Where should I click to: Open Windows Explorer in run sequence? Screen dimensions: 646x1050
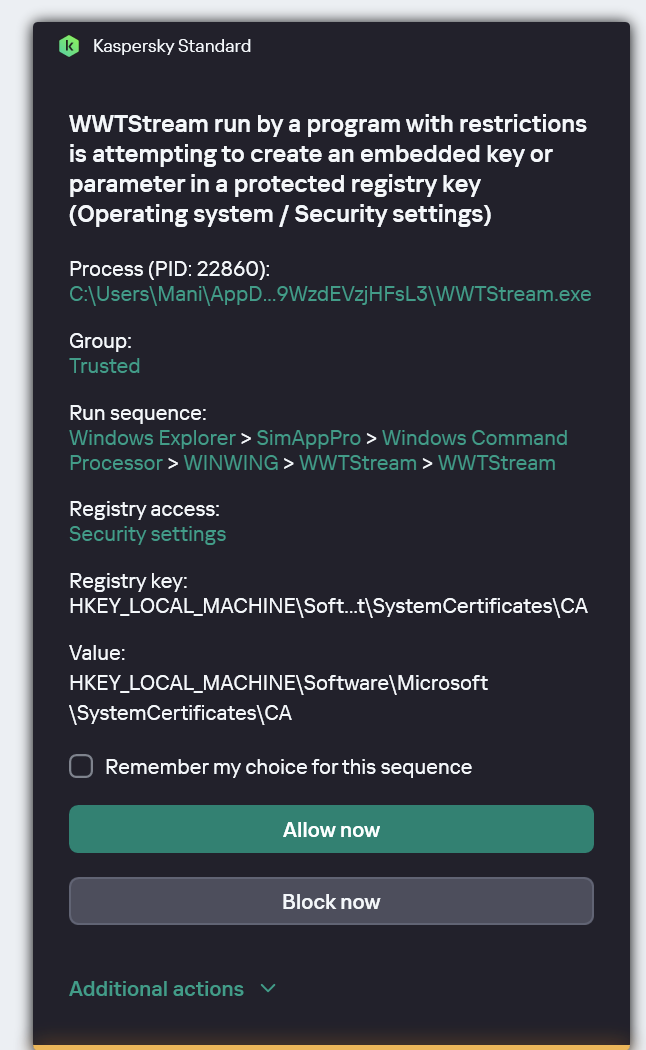point(153,438)
